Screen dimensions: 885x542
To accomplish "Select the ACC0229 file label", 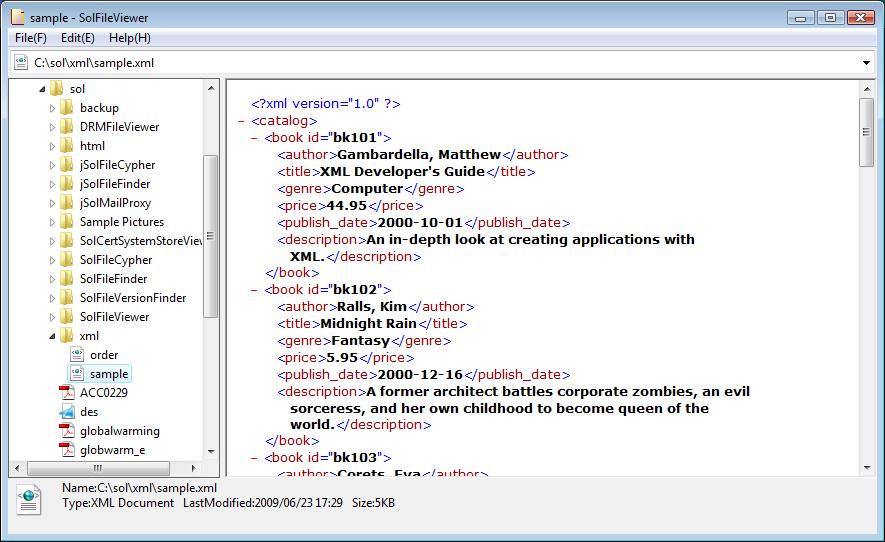I will click(104, 392).
